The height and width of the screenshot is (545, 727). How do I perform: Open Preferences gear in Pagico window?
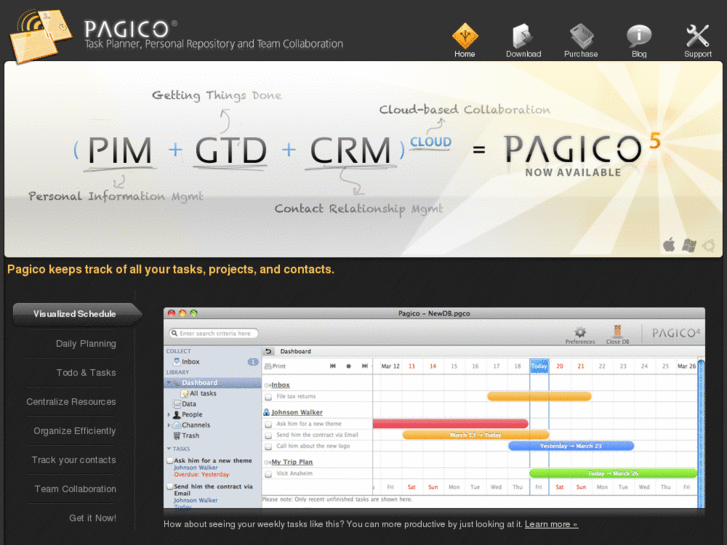click(580, 334)
